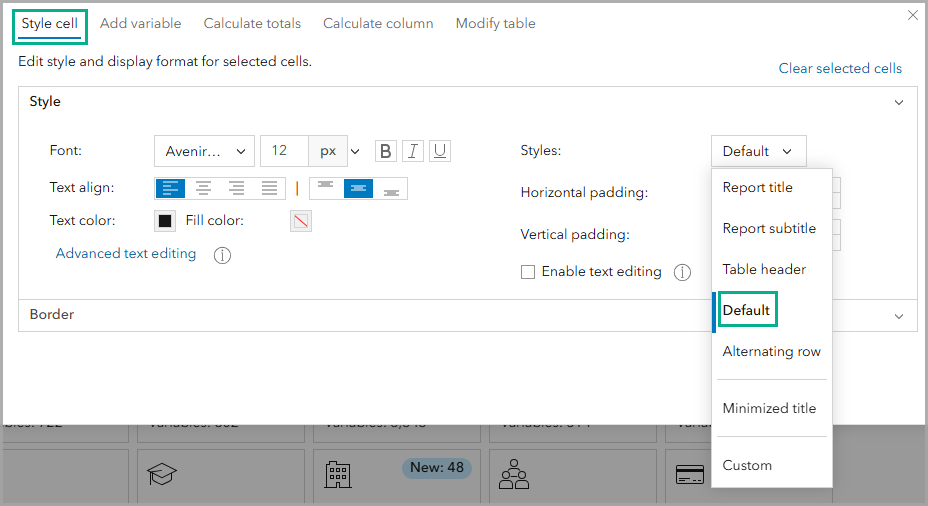Open the fill color swatch

coord(301,221)
